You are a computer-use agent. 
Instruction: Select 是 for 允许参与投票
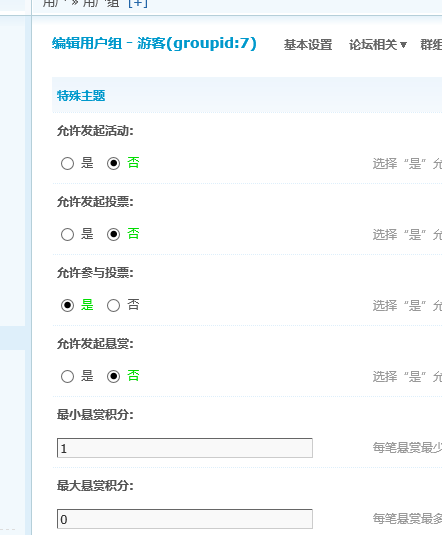pyautogui.click(x=67, y=305)
